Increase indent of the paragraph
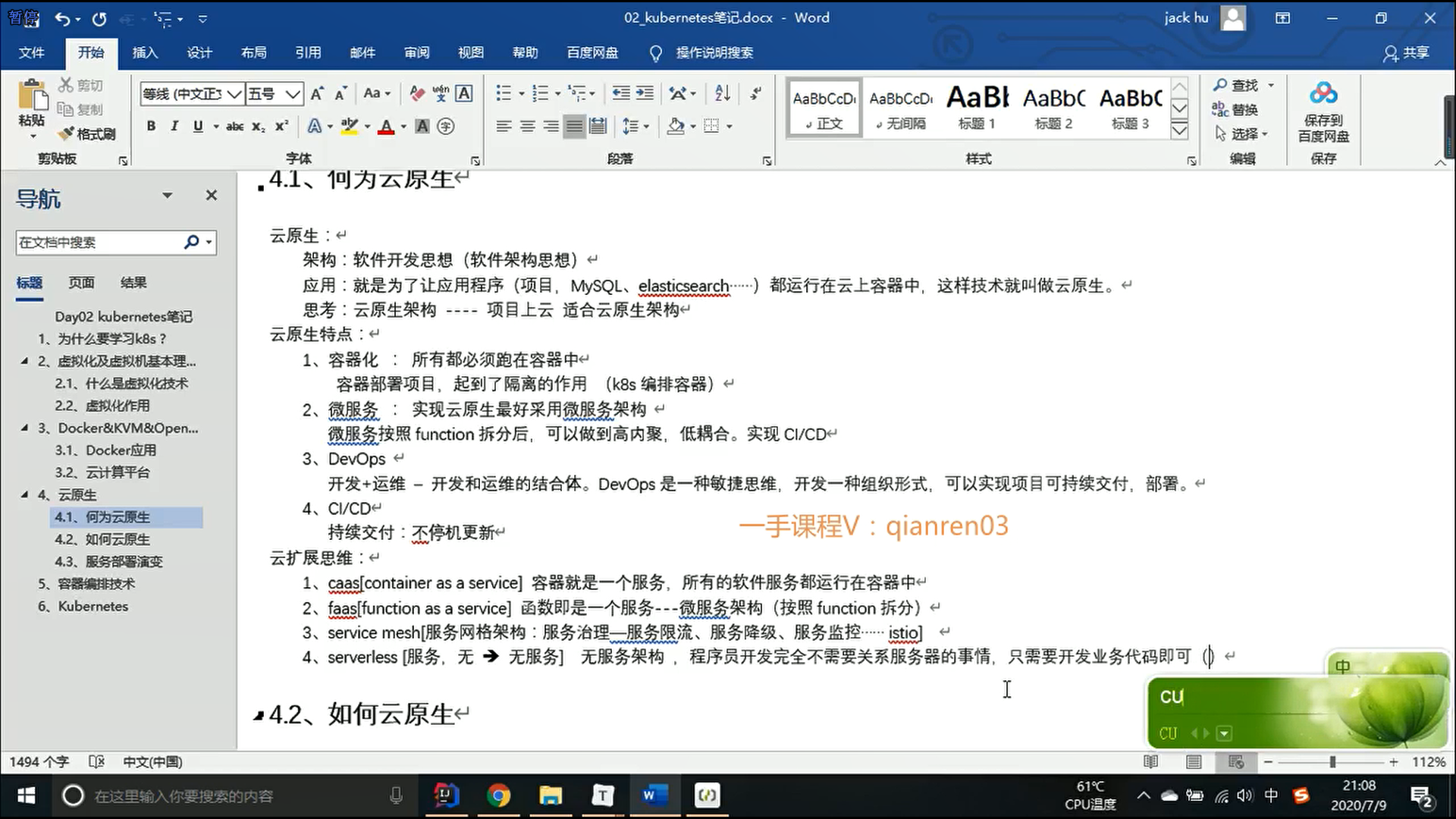The image size is (1456, 819). click(x=645, y=93)
